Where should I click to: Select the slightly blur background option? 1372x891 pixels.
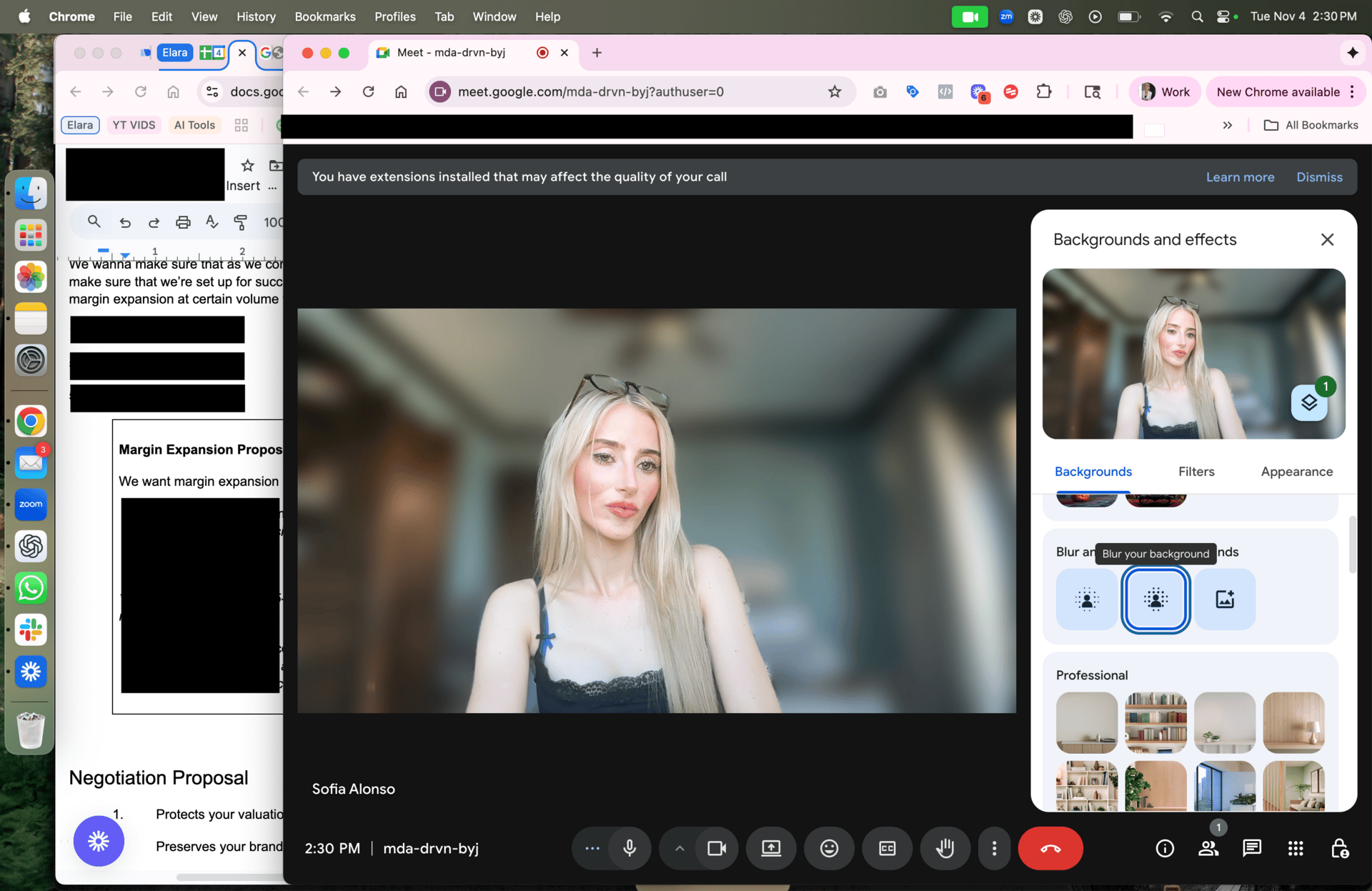[1086, 599]
